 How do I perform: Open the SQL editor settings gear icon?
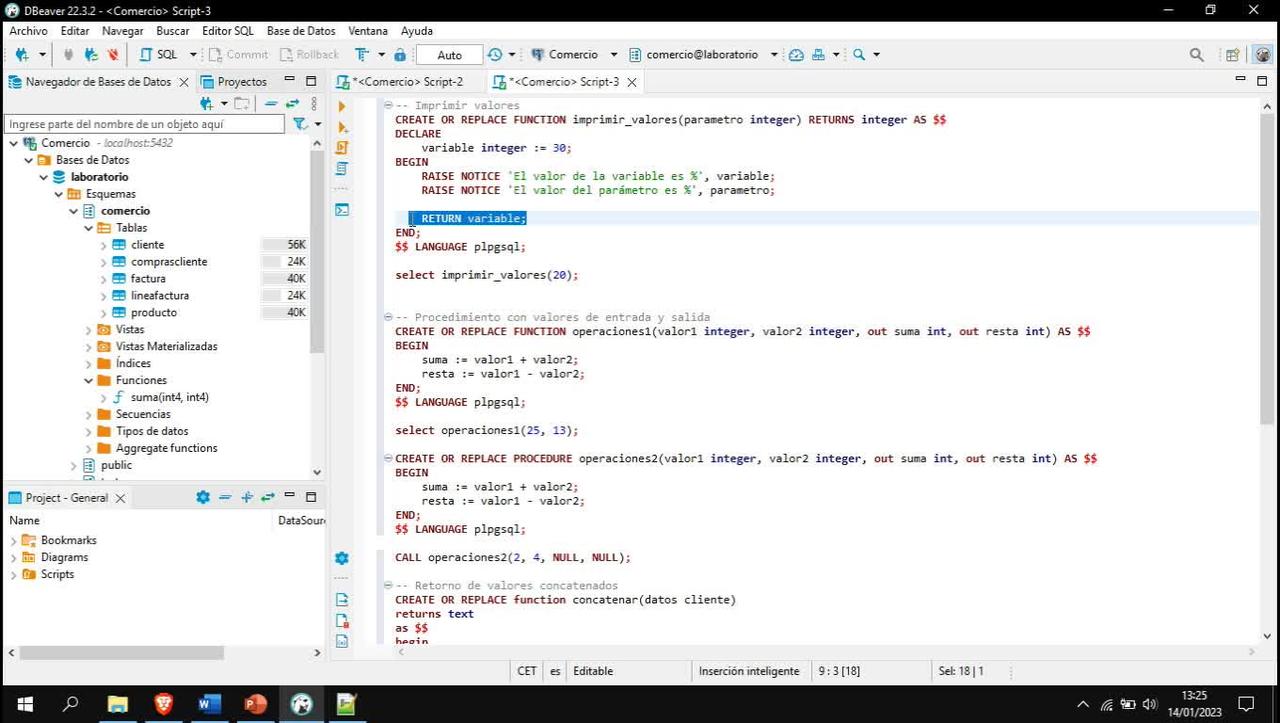tap(341, 558)
